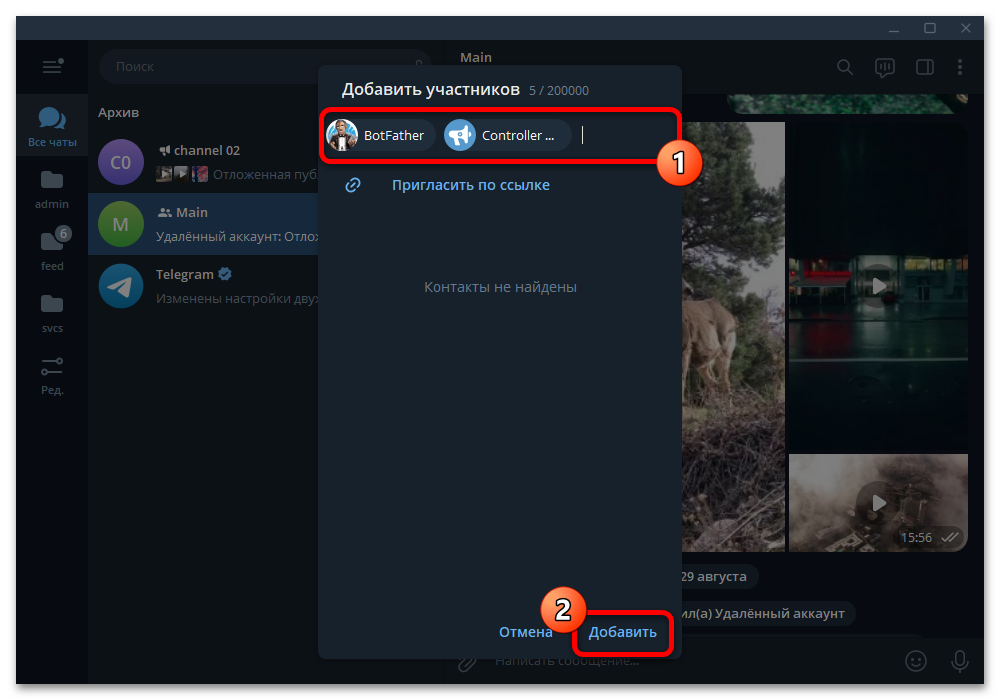Click the Controller participant chip
Image resolution: width=1000 pixels, height=700 pixels.
click(x=507, y=135)
